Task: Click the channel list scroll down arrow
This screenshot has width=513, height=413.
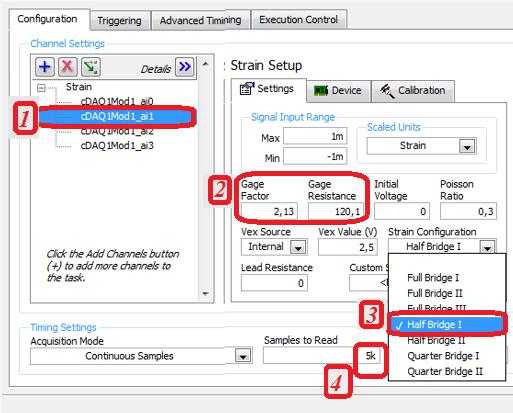Action: pos(205,294)
